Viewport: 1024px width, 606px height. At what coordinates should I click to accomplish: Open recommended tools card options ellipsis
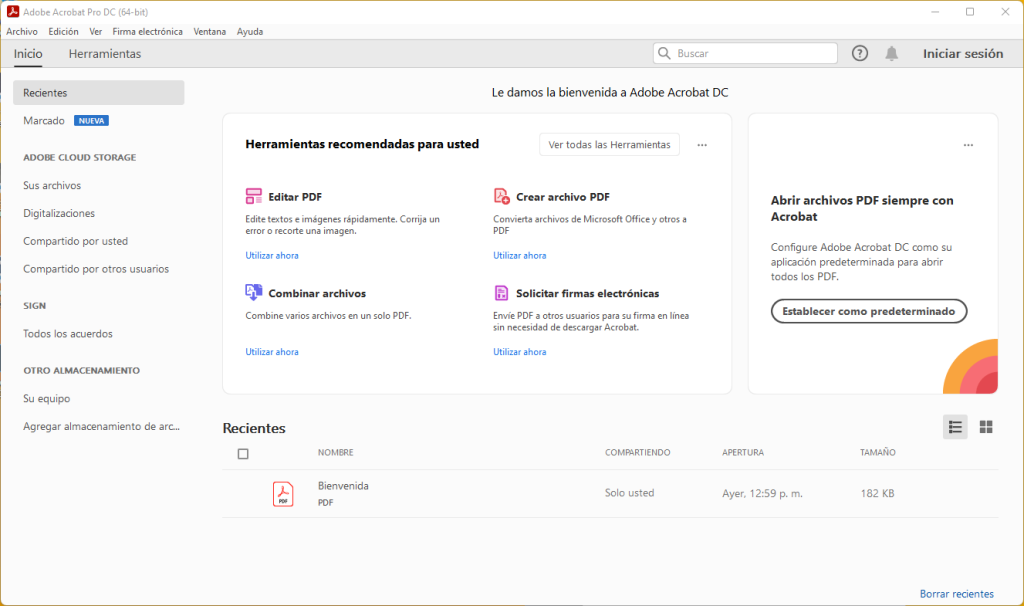point(702,145)
